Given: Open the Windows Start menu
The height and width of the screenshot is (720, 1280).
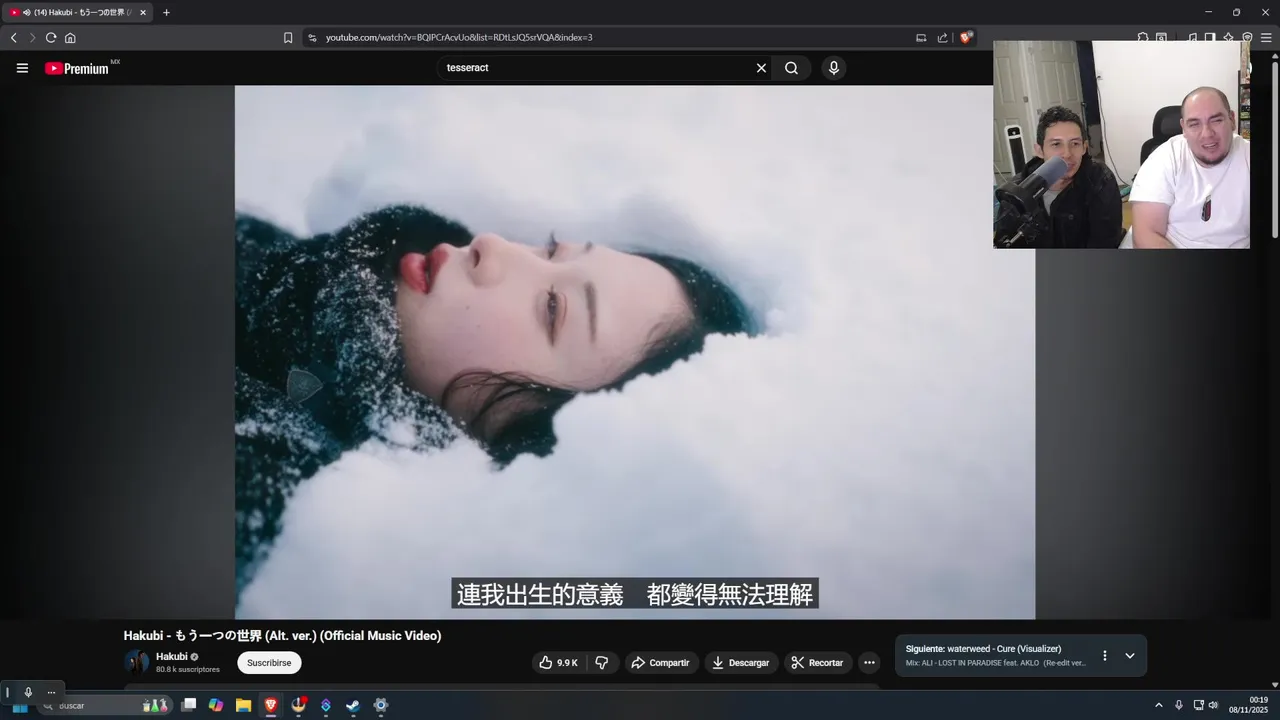Looking at the screenshot, I should click(19, 706).
